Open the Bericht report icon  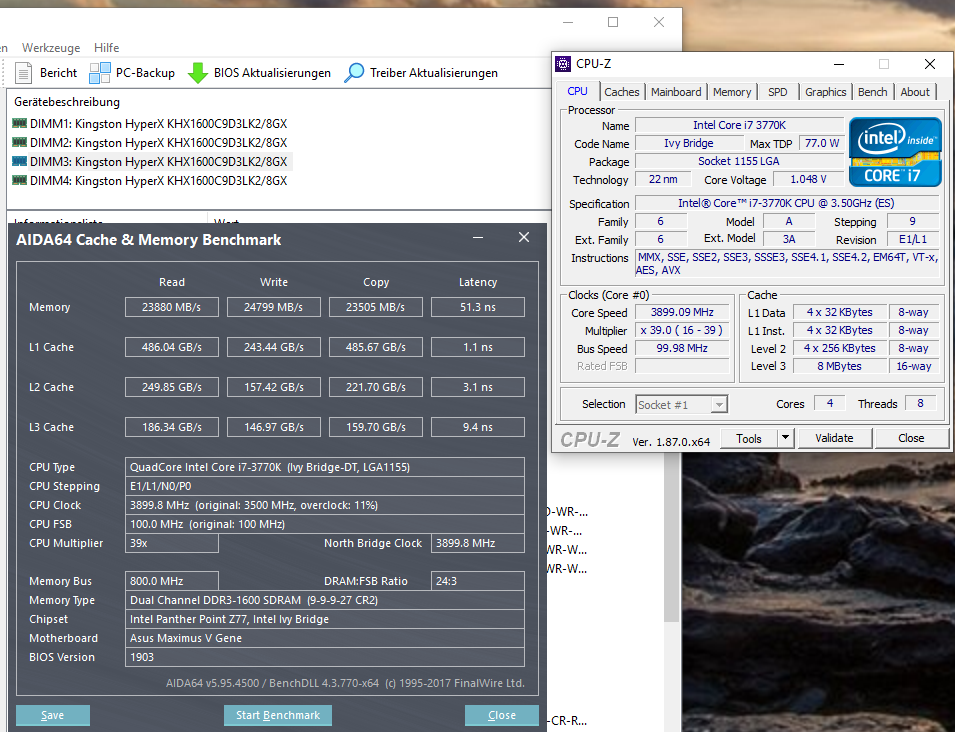click(x=24, y=73)
